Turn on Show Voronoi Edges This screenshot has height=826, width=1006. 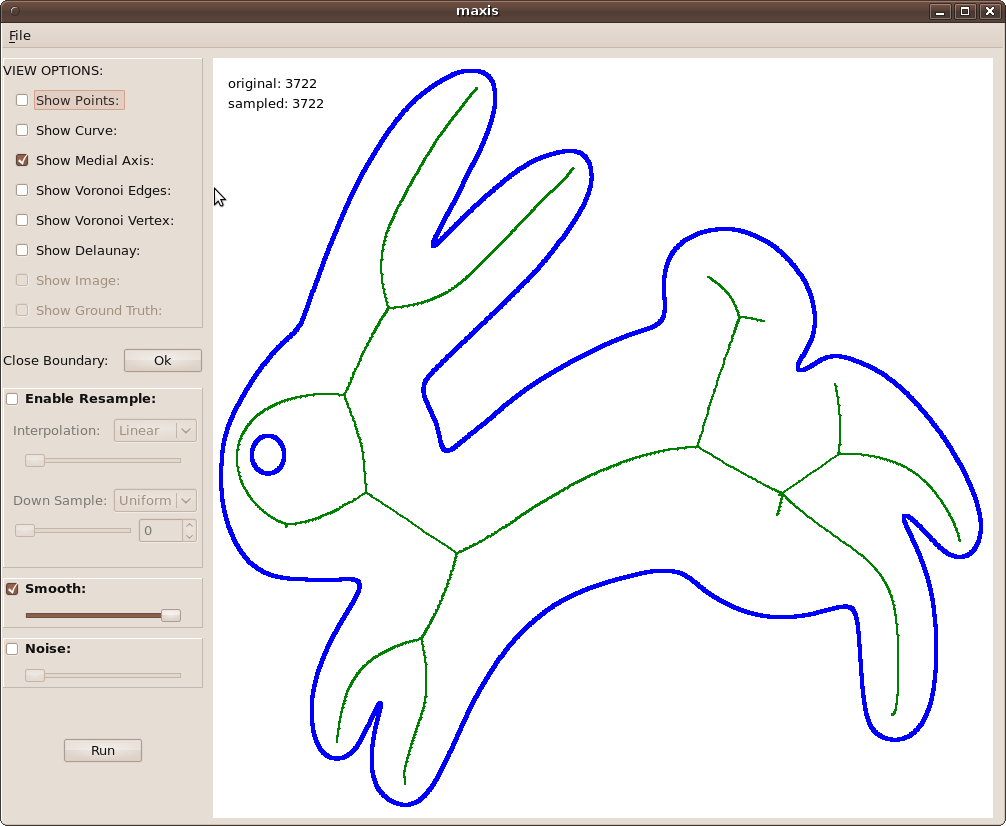pyautogui.click(x=22, y=190)
